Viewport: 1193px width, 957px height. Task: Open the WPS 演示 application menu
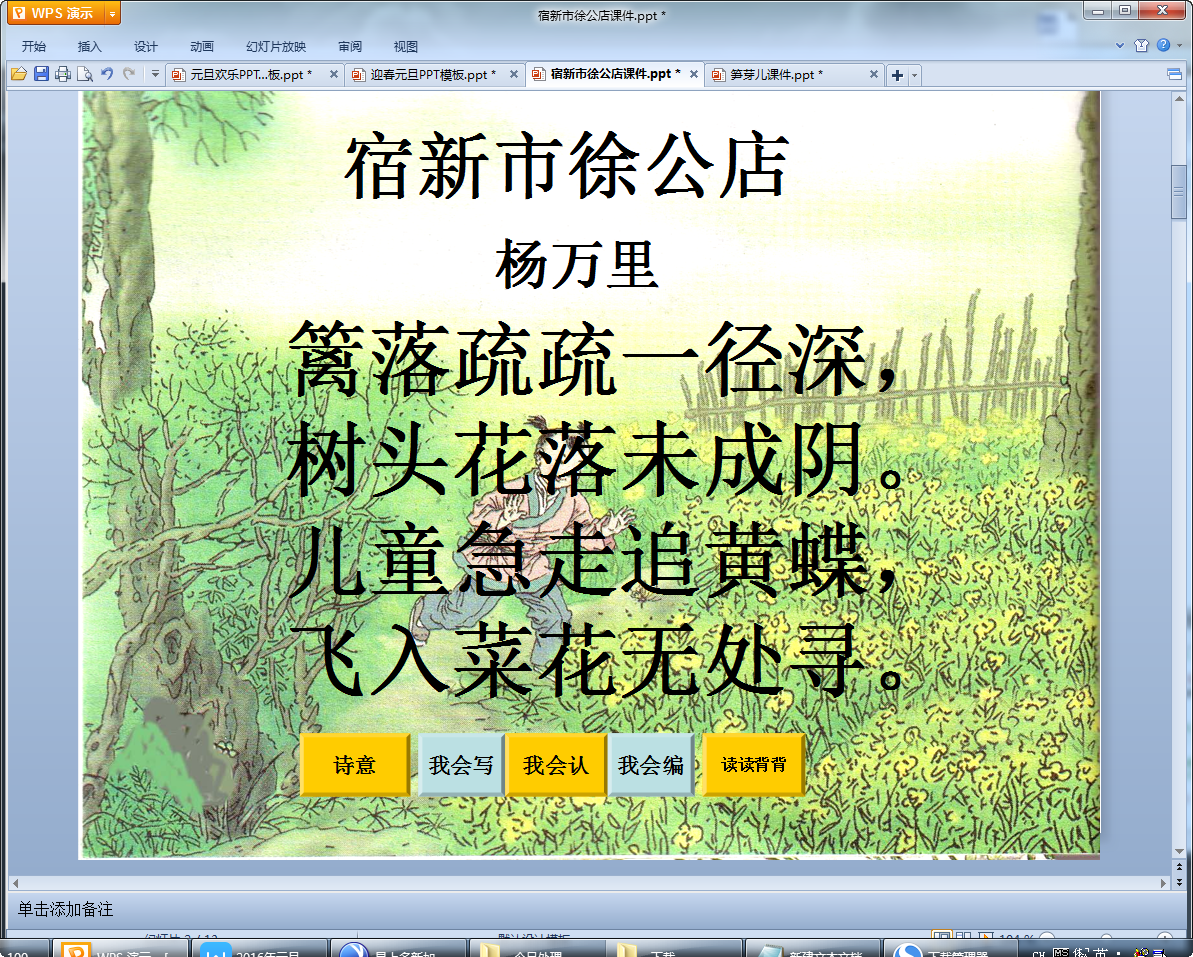pos(55,13)
